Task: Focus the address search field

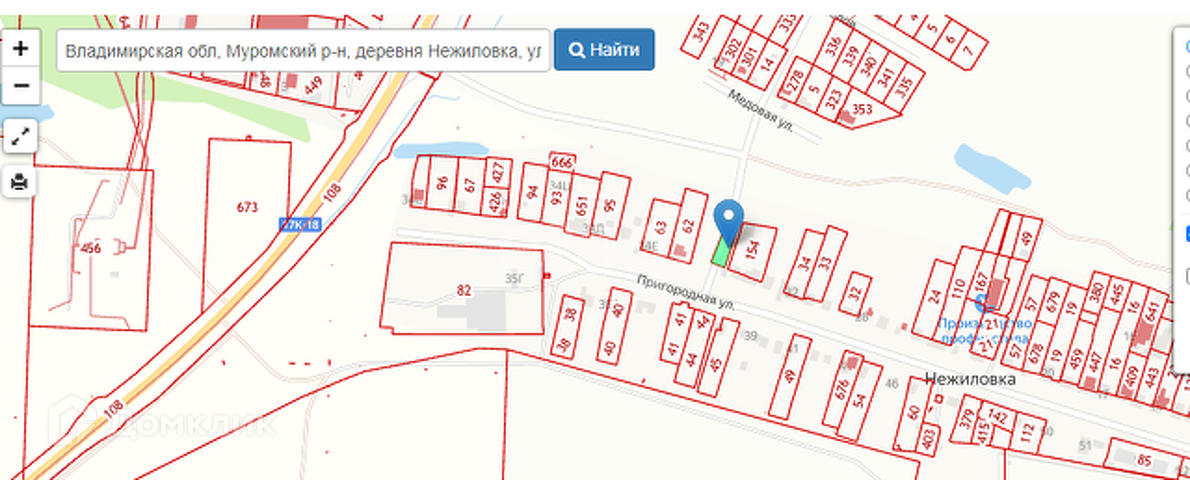Action: pos(303,50)
